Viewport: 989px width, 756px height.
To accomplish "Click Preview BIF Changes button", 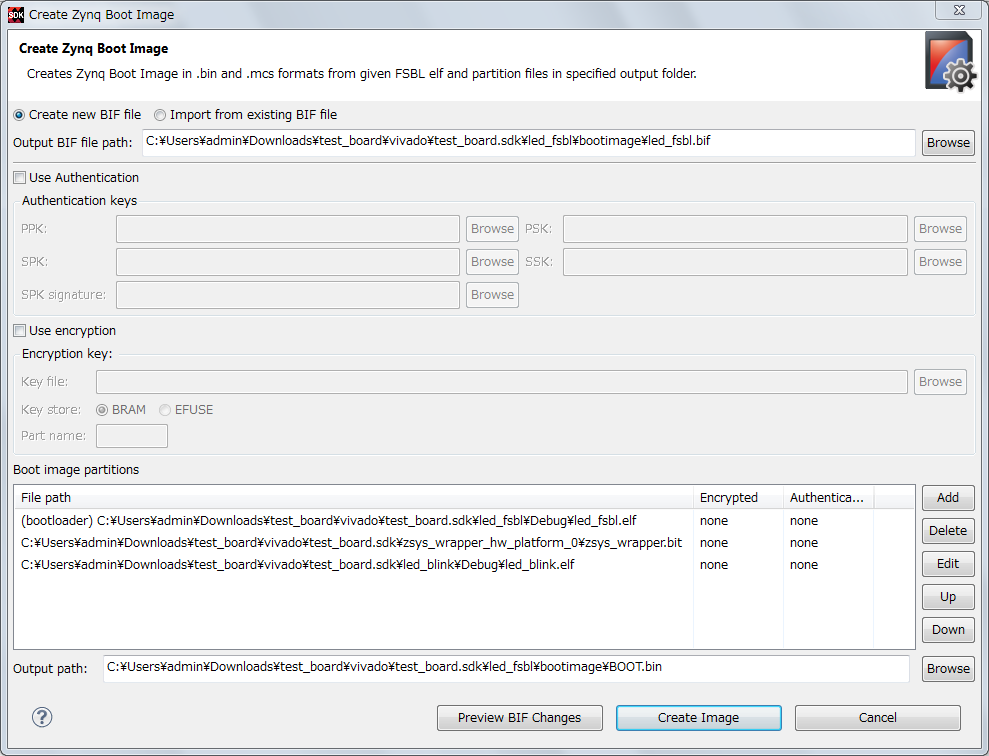I will pyautogui.click(x=519, y=718).
